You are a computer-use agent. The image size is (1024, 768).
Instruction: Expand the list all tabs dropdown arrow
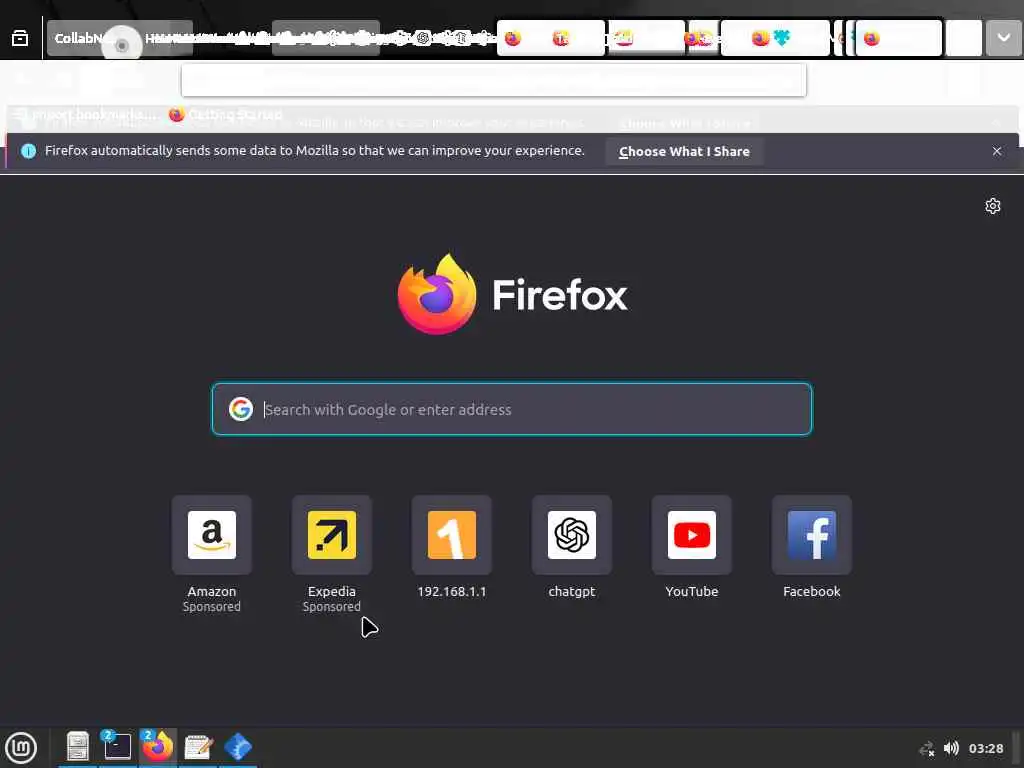tap(1004, 38)
